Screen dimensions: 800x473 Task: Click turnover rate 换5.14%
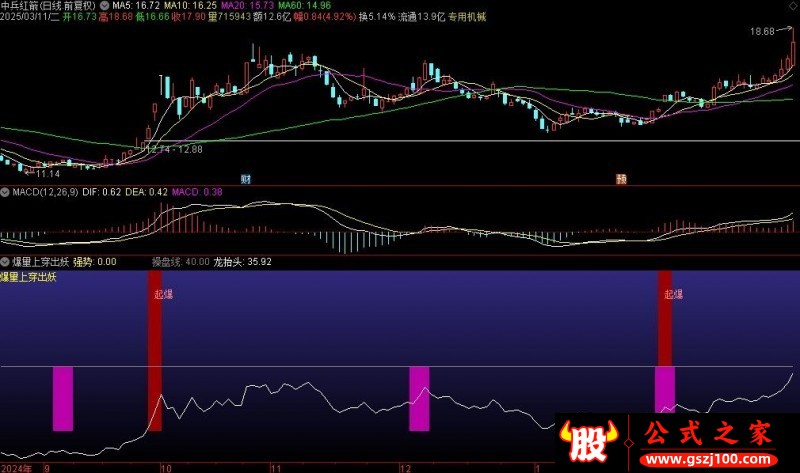coord(377,17)
